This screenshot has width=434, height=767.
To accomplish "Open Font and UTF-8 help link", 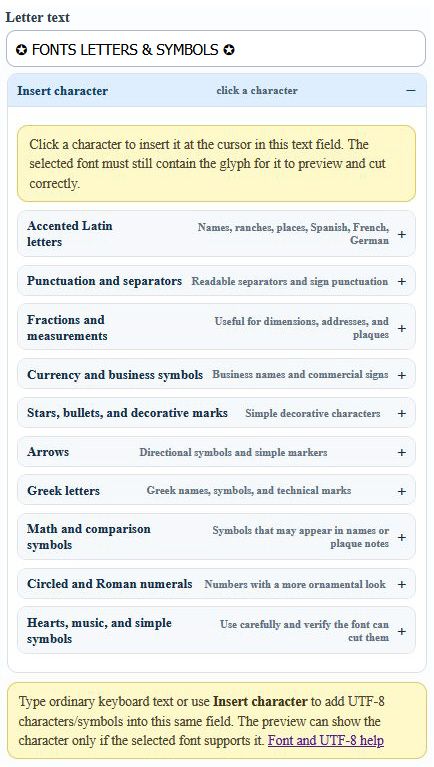I will 325,741.
